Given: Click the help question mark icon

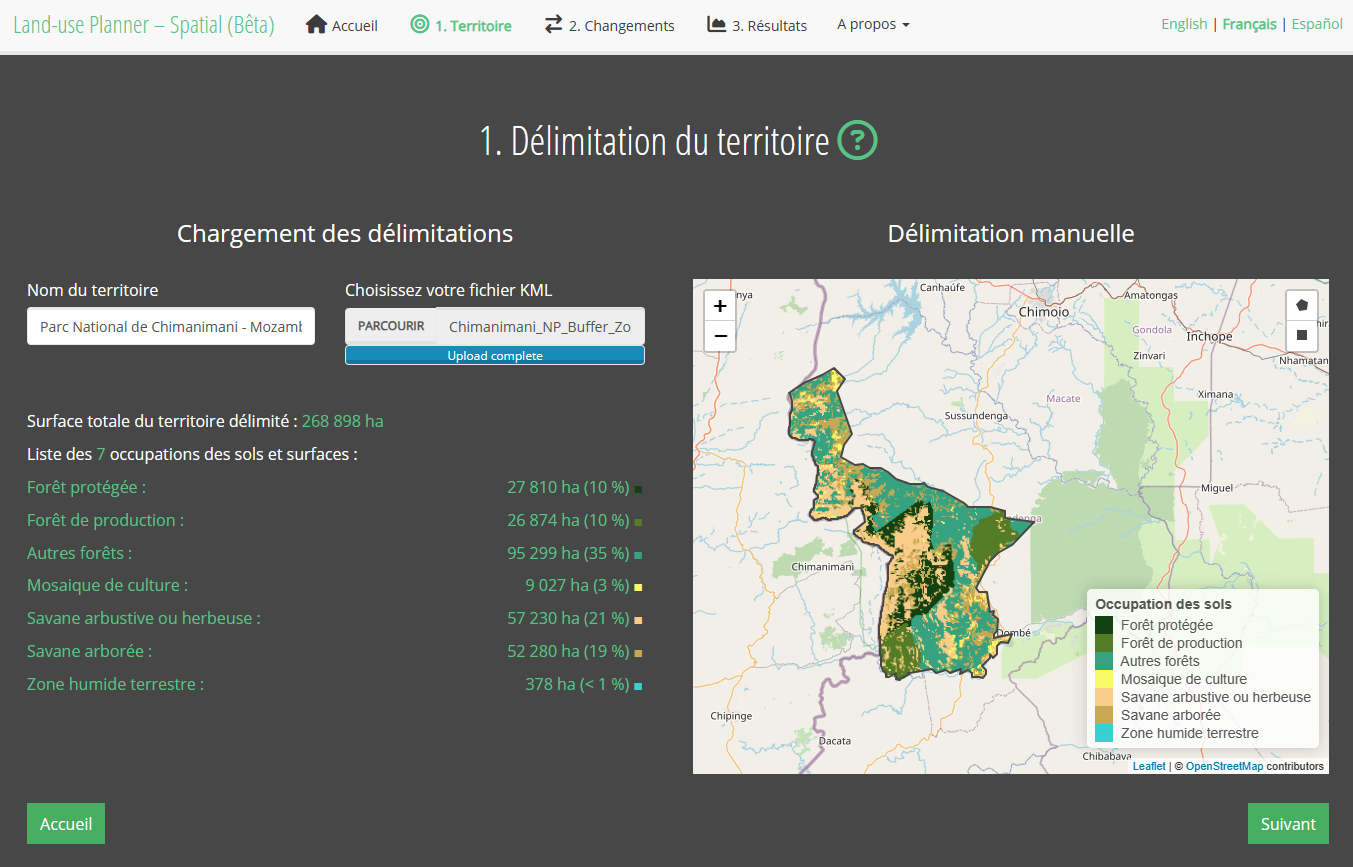Looking at the screenshot, I should pyautogui.click(x=857, y=141).
